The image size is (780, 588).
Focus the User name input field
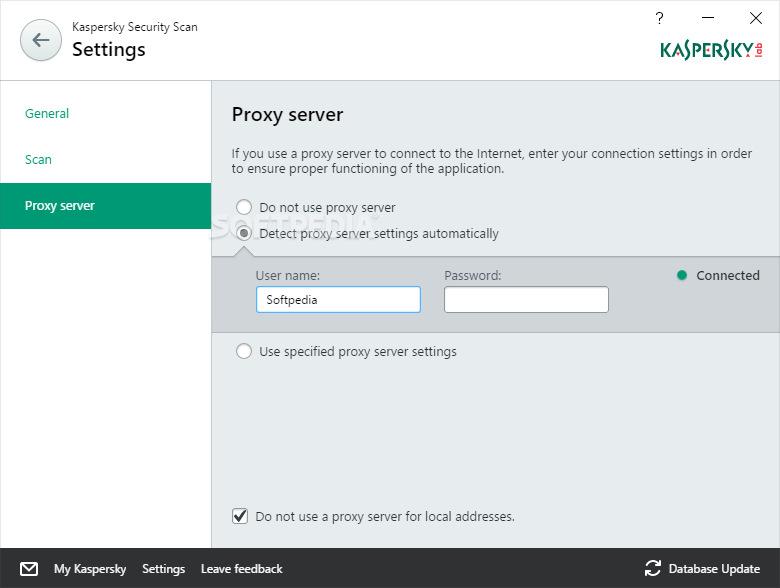338,299
